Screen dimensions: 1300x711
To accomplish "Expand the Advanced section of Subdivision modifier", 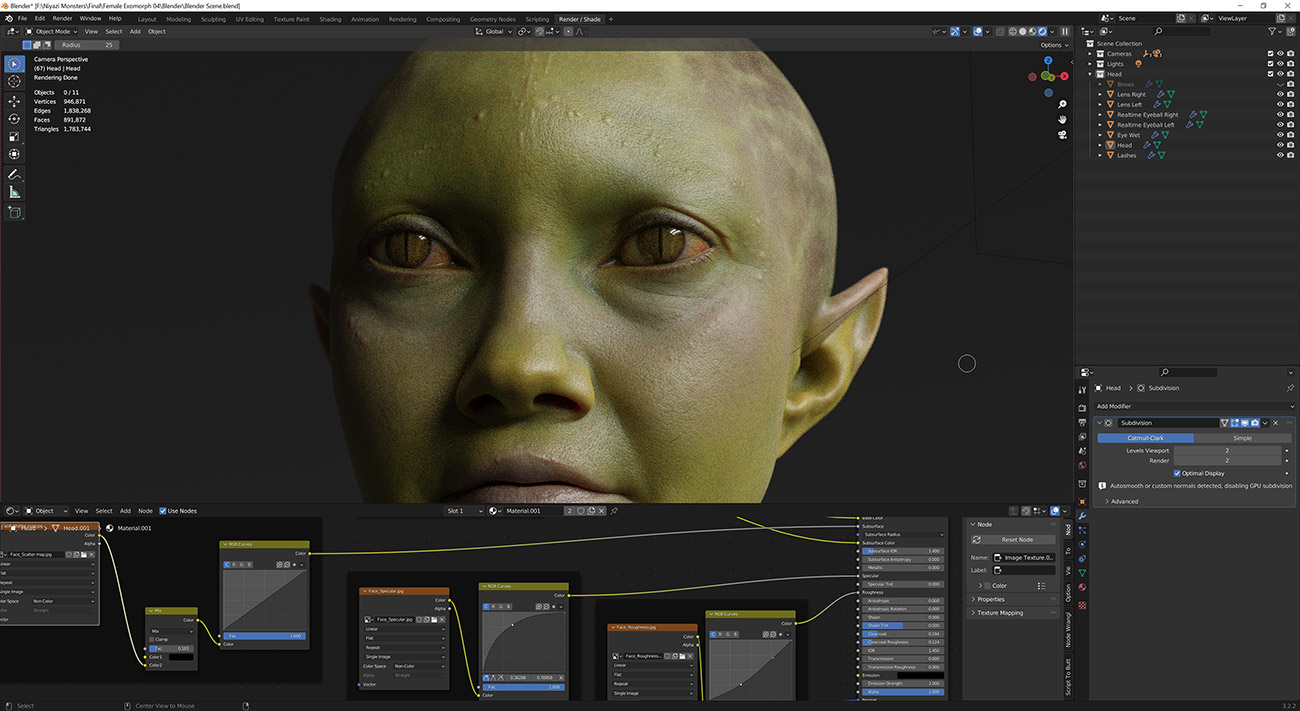I will click(x=1122, y=501).
